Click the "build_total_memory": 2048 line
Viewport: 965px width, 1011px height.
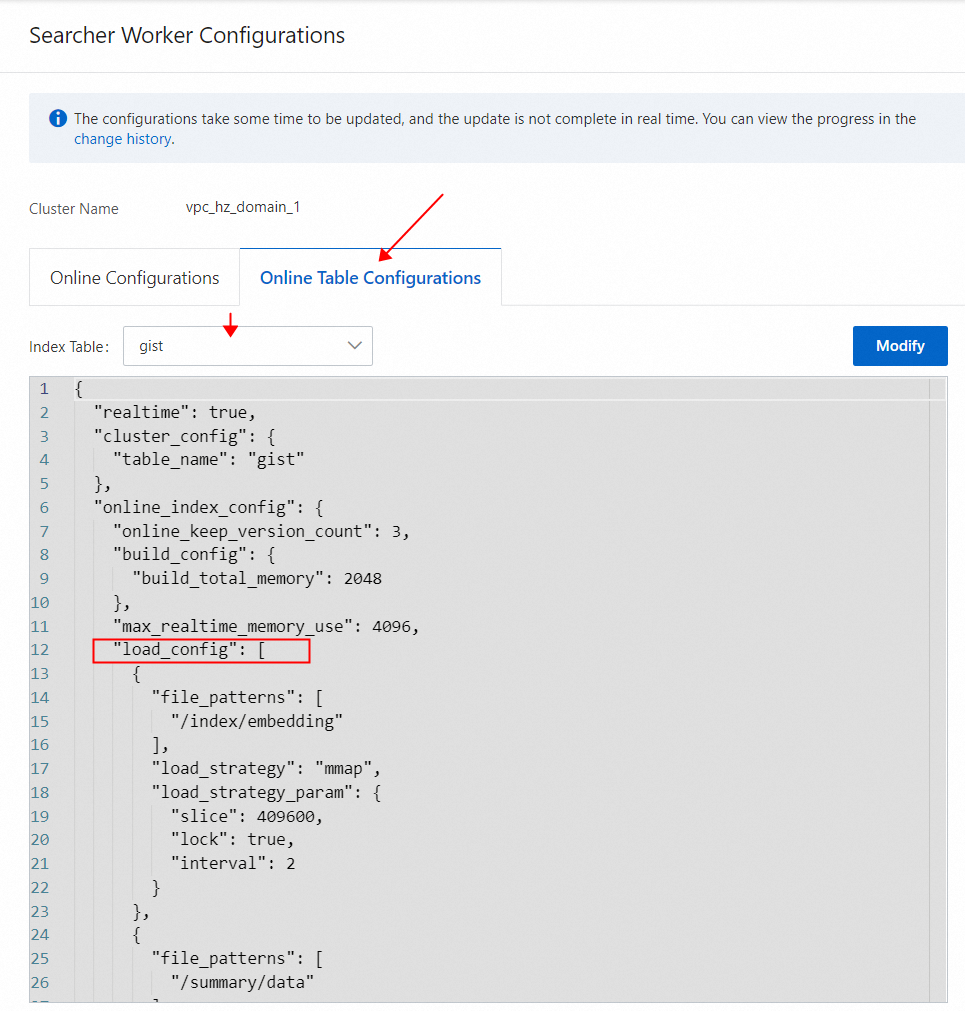pos(257,578)
